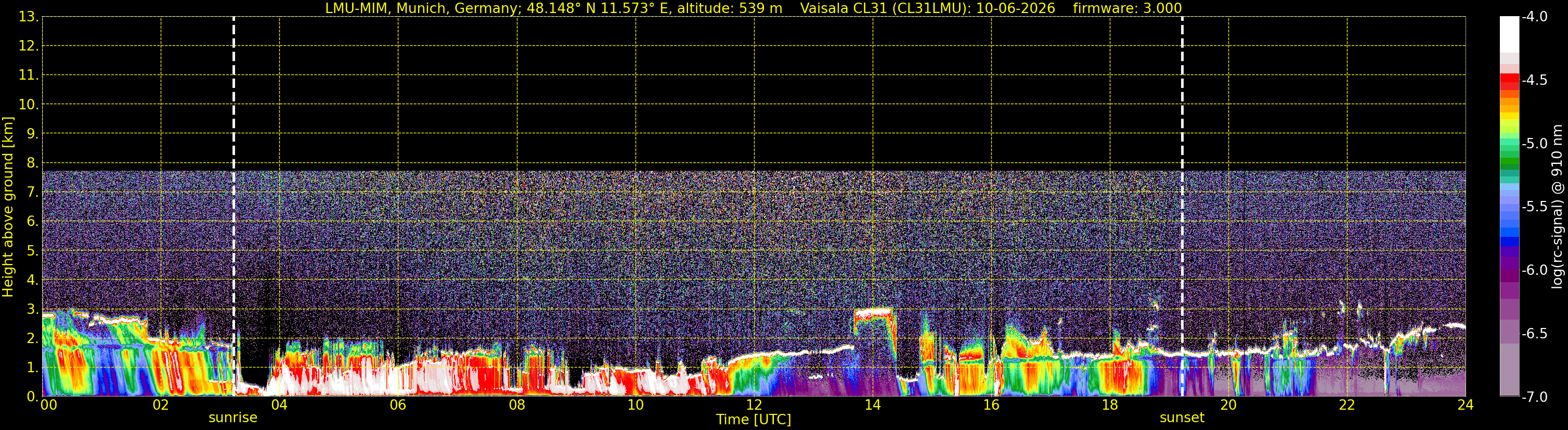Click the 06 tick label on time axis
The height and width of the screenshot is (430, 1568).
[x=398, y=405]
